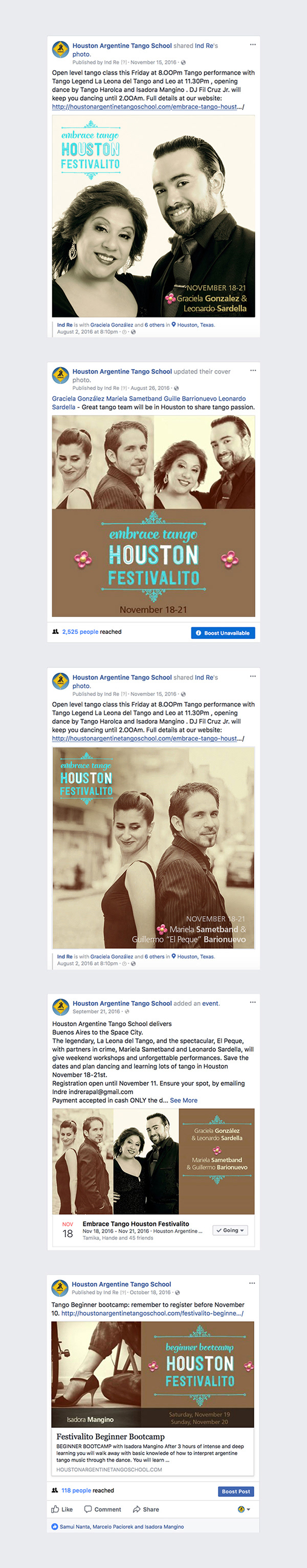Click the Boost Post button

pos(236,1491)
